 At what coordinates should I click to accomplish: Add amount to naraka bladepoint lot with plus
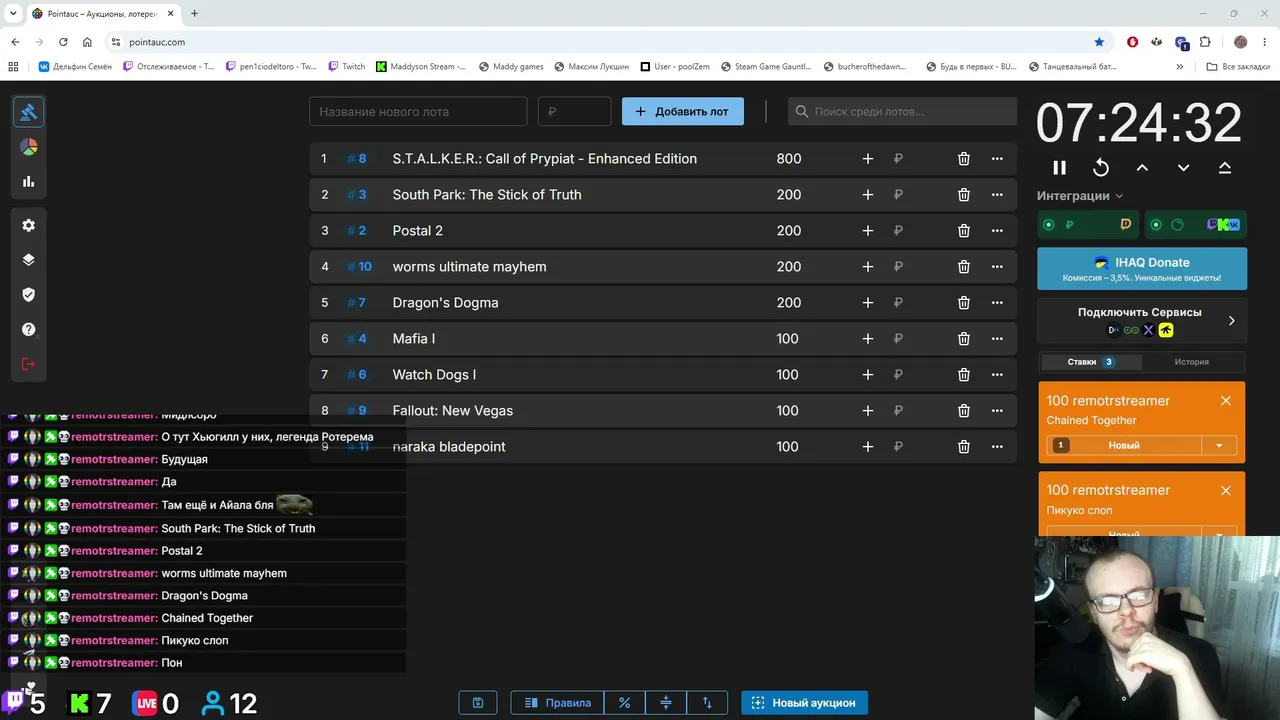868,447
